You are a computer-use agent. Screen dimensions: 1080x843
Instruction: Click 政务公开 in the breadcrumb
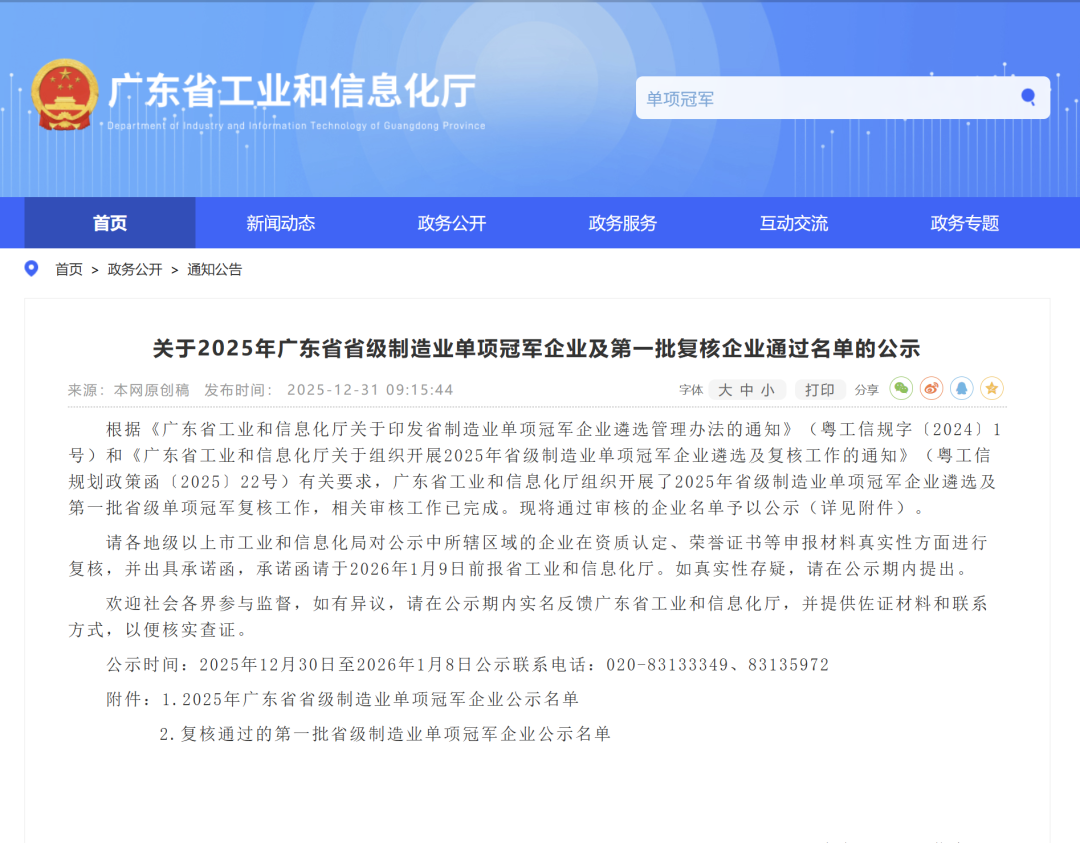tap(135, 269)
